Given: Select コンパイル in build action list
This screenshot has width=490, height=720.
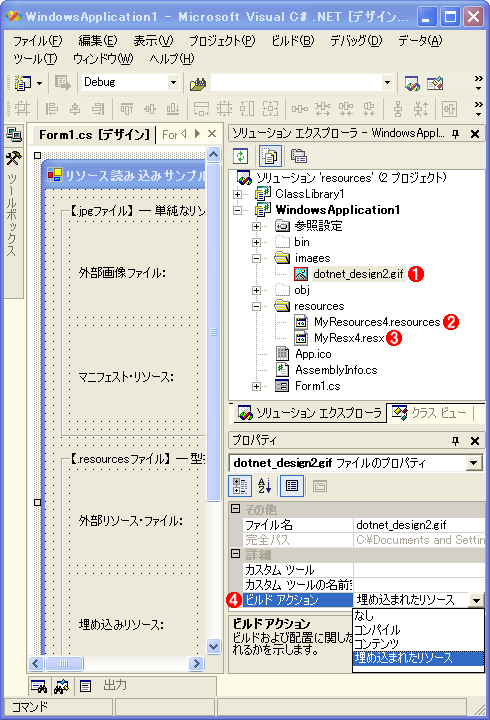Looking at the screenshot, I should click(x=418, y=630).
